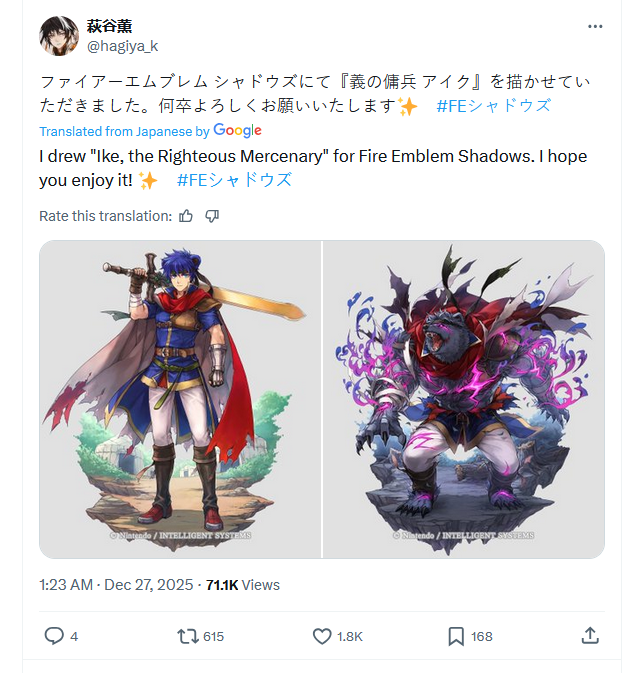Open the three-dot more options menu
Screen dimensions: 638x673
(x=595, y=27)
